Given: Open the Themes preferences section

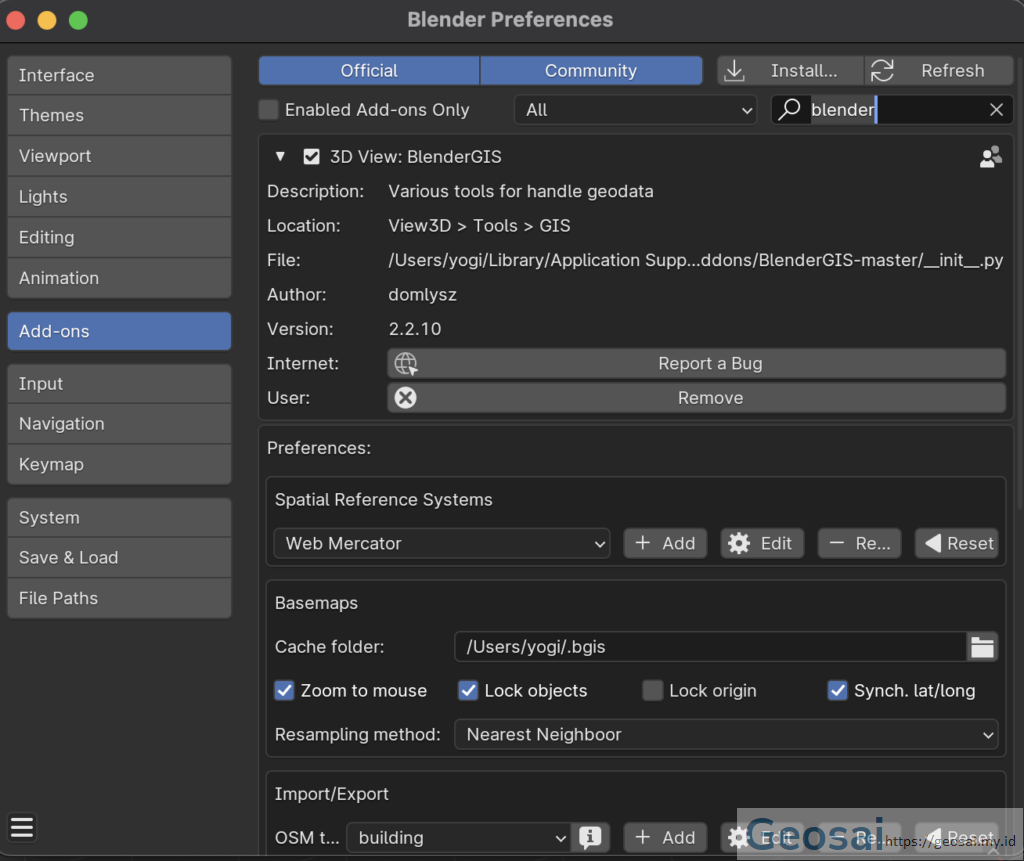Looking at the screenshot, I should click(119, 115).
